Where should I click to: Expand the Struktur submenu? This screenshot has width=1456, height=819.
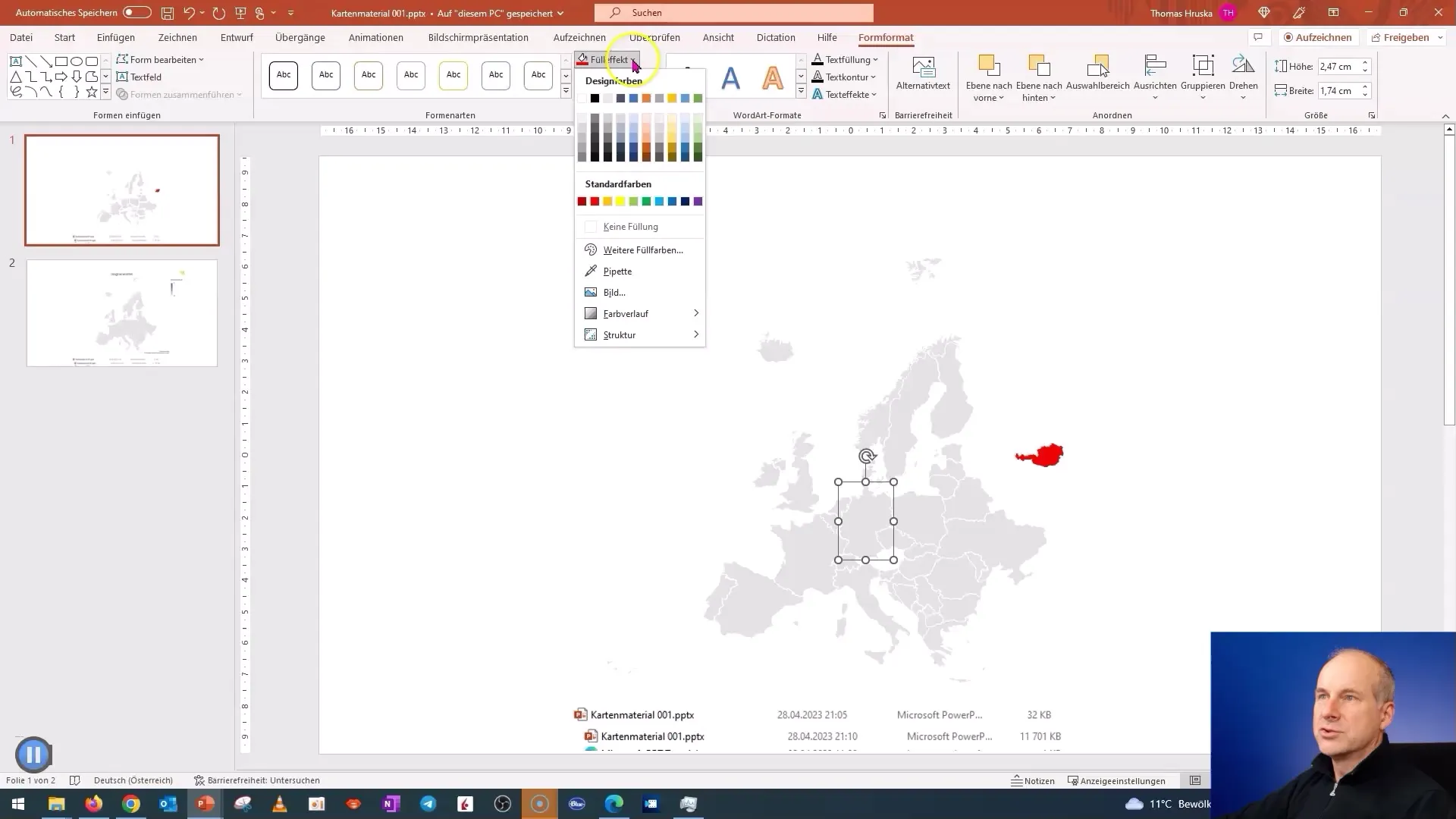[x=640, y=335]
